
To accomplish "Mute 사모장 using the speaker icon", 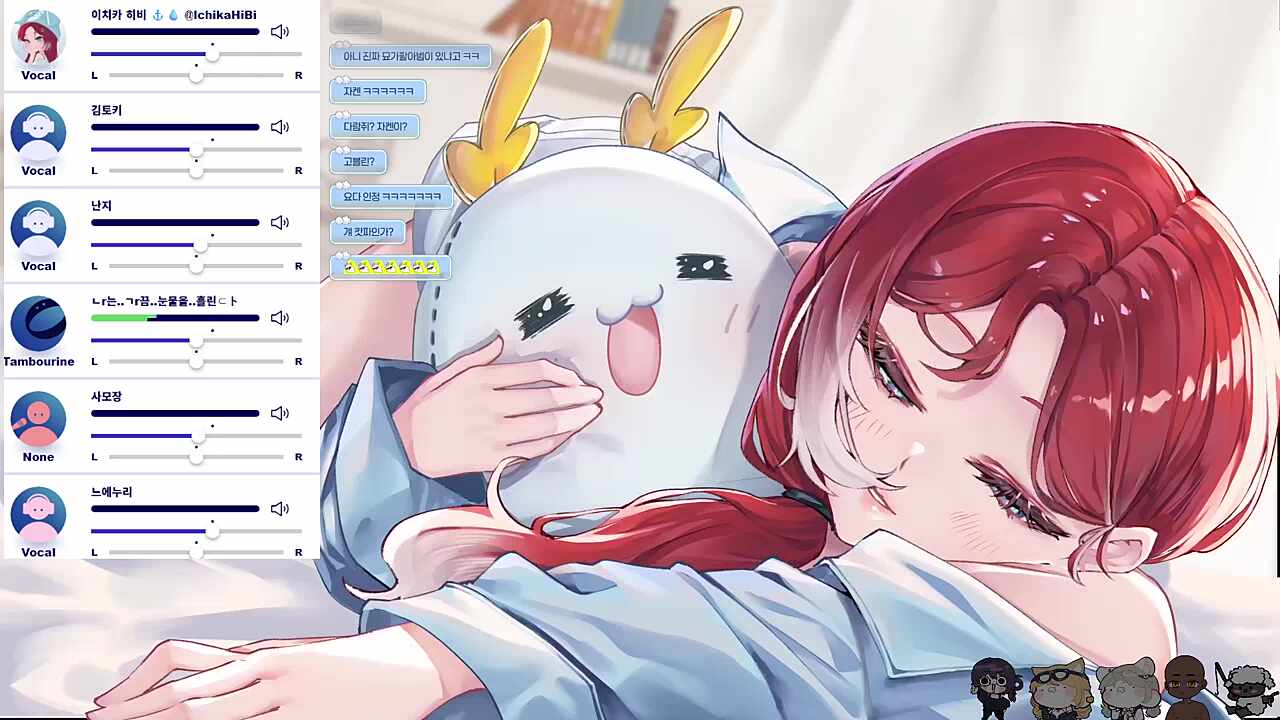I will (x=280, y=413).
